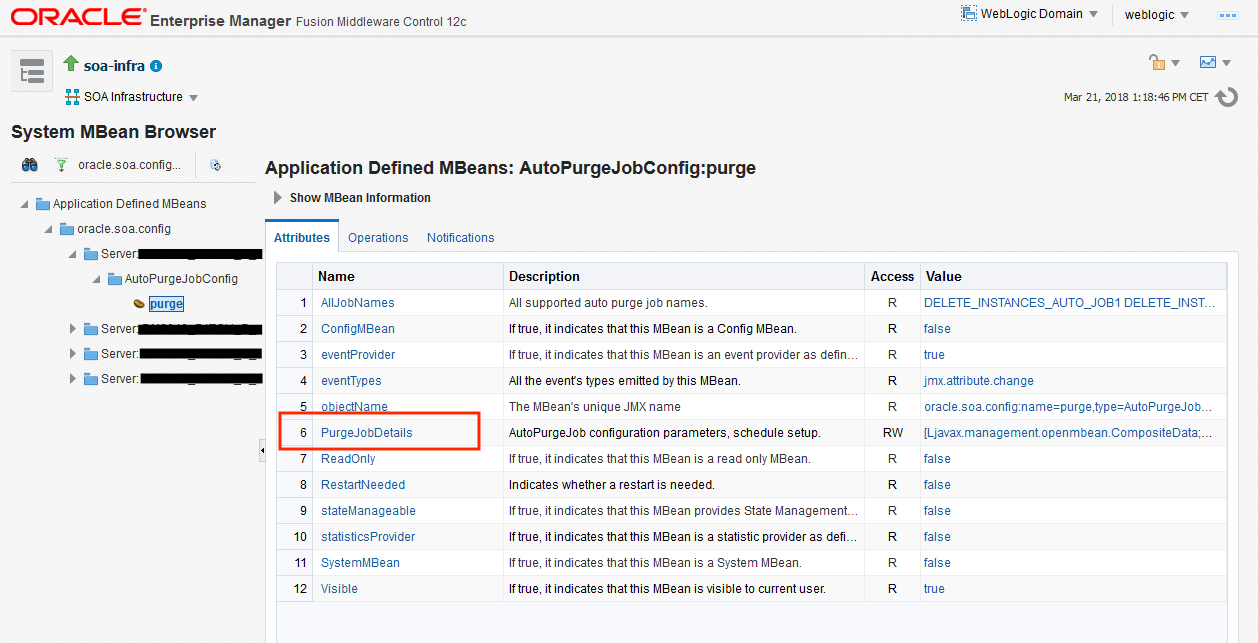This screenshot has width=1258, height=643.
Task: Click the AllJobNames attribute link
Action: (356, 302)
